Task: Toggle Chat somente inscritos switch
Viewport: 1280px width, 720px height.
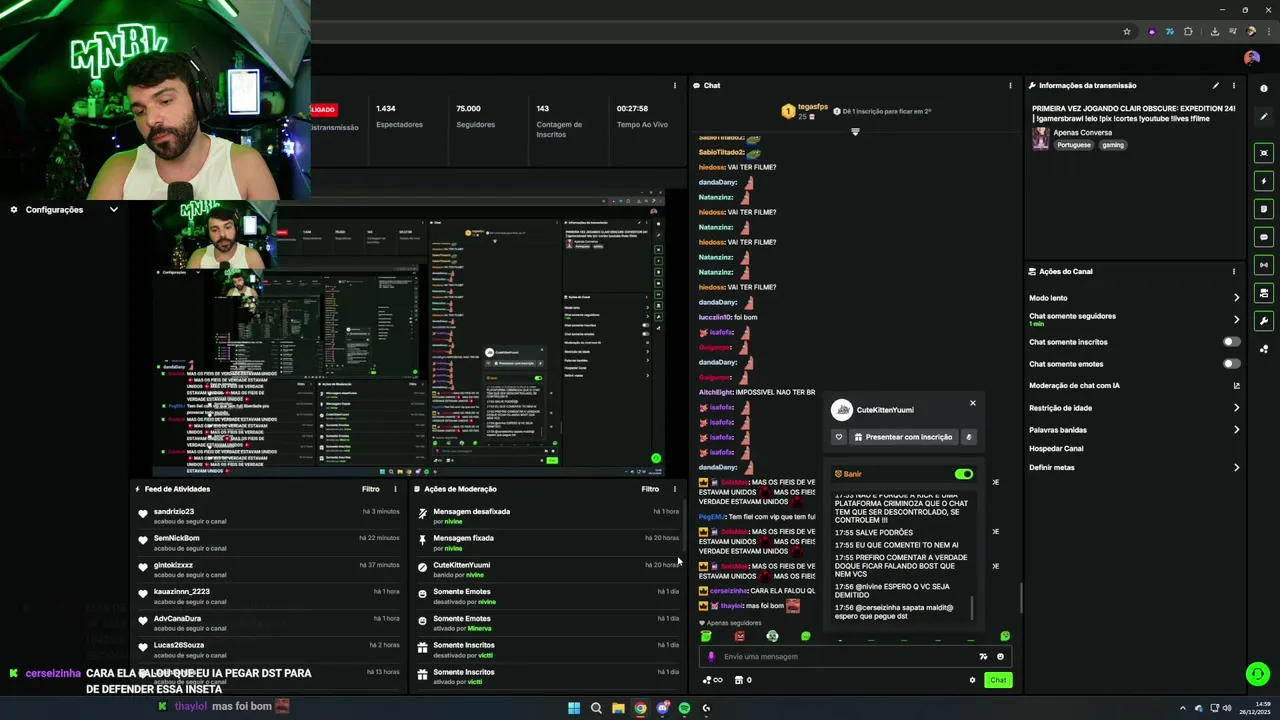Action: (1231, 342)
